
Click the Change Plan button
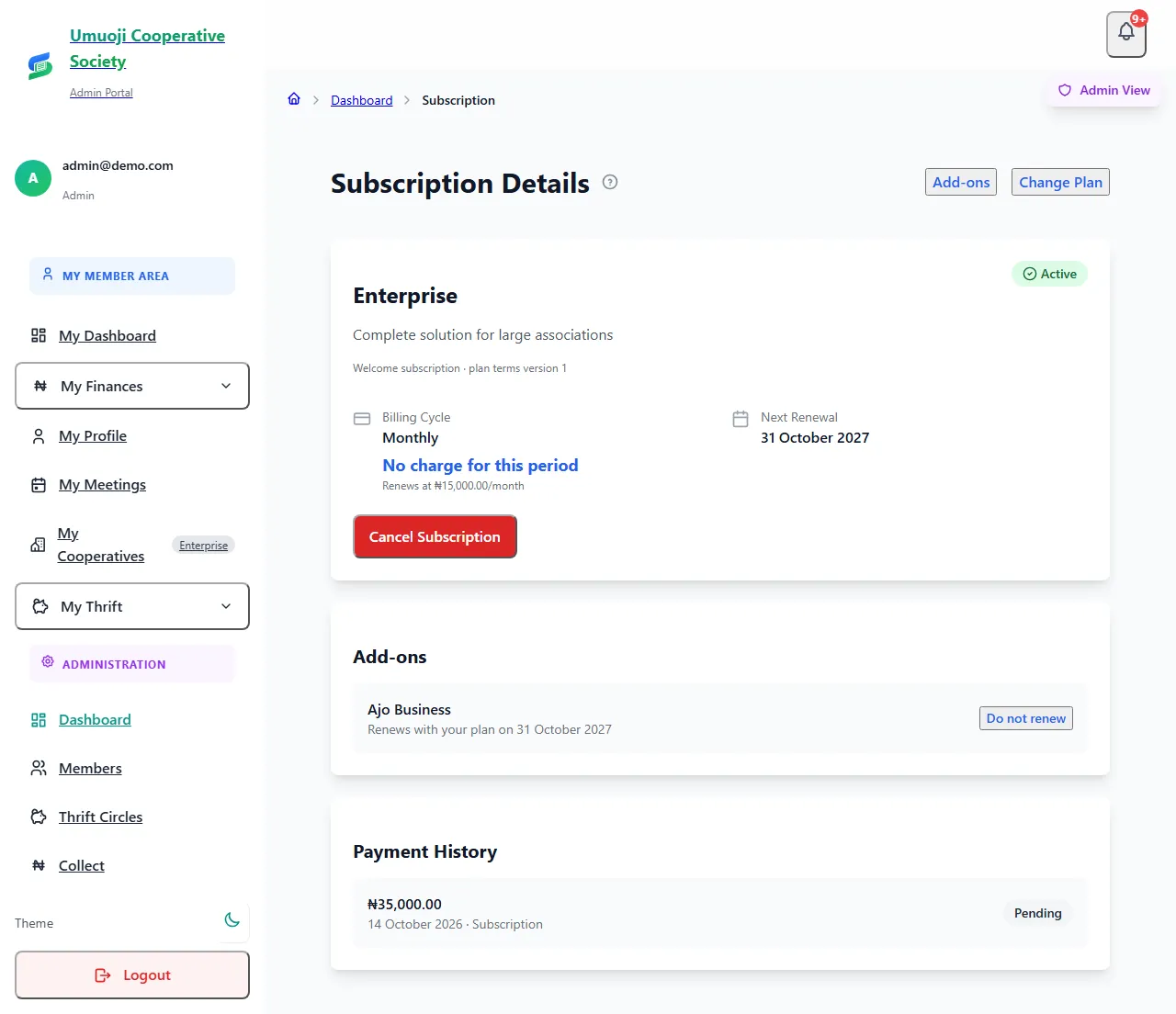1060,182
